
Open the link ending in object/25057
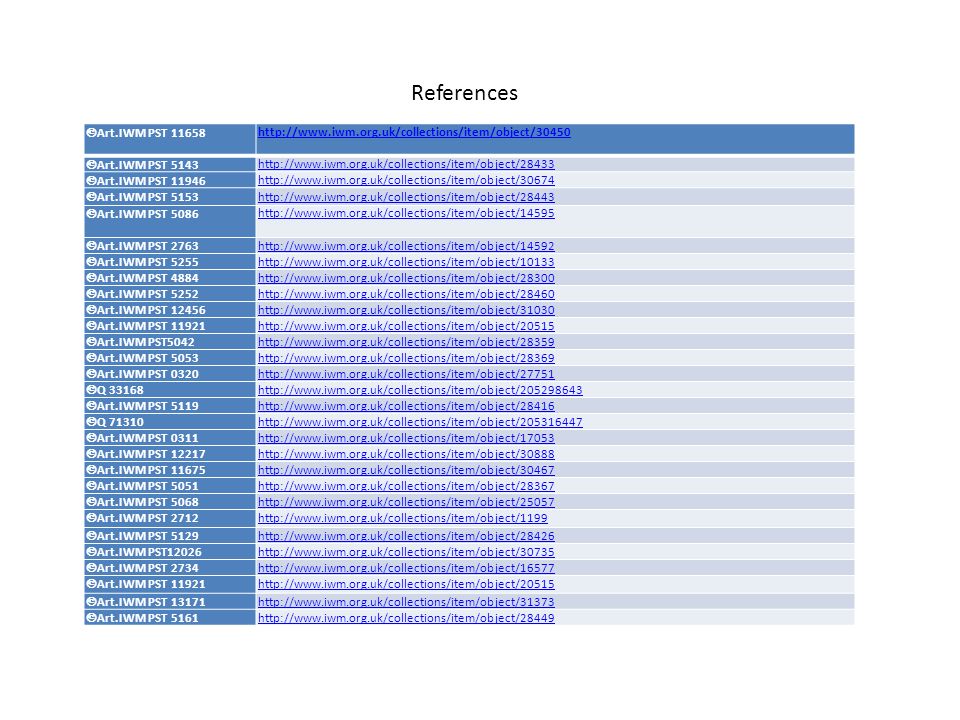[x=406, y=502]
